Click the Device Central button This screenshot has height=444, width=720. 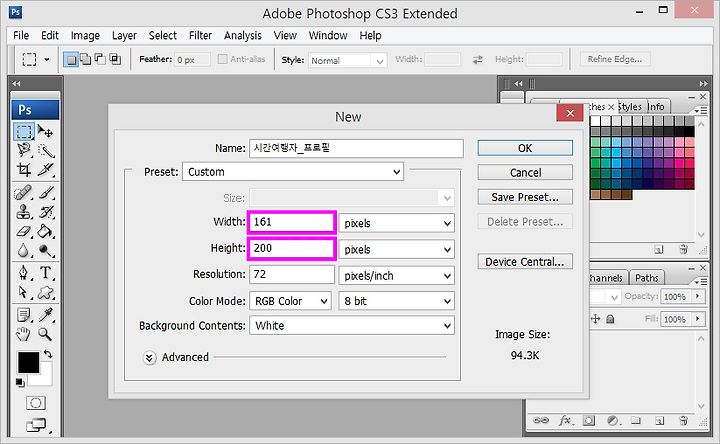click(x=525, y=261)
